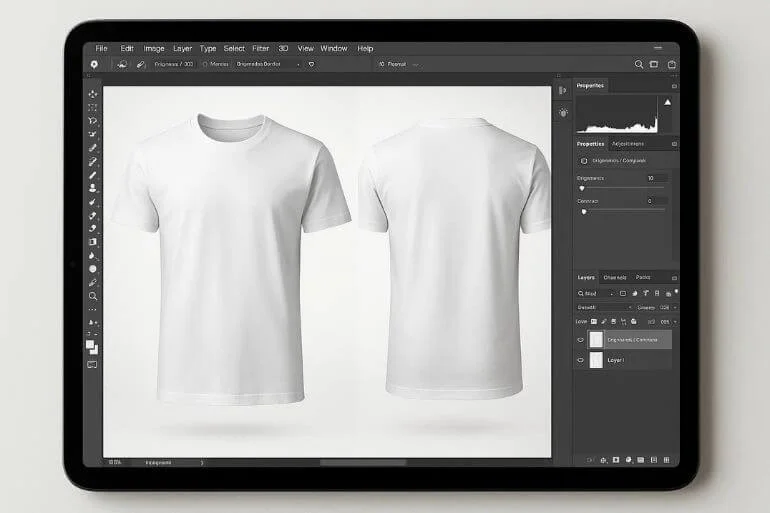
Task: Toggle the lock image pixels brush icon
Action: [x=604, y=322]
